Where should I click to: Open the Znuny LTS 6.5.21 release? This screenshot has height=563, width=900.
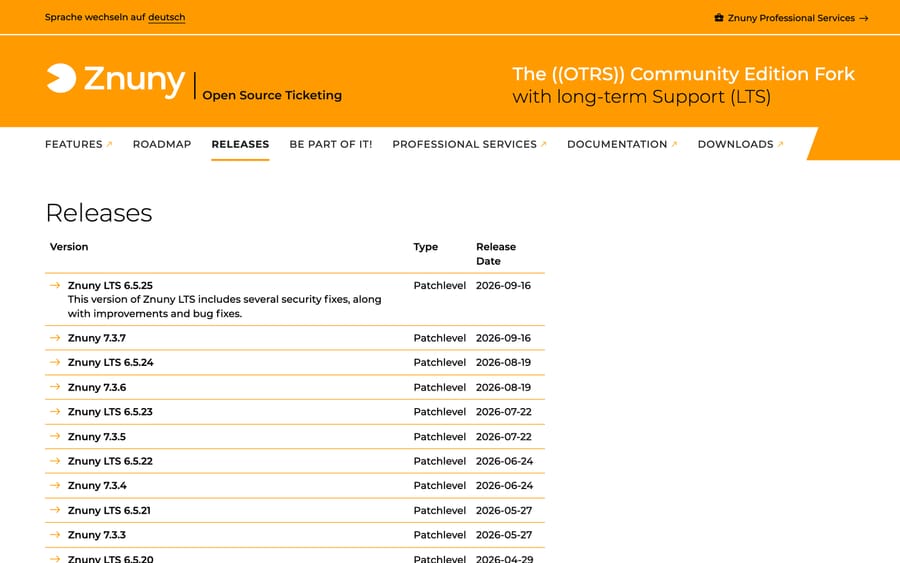tap(109, 510)
